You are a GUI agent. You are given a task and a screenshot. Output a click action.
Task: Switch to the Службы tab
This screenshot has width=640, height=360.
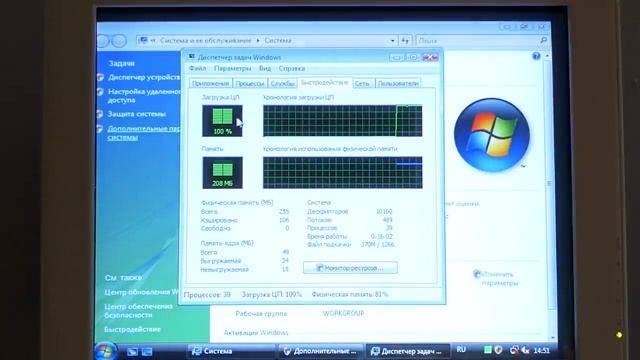pyautogui.click(x=282, y=83)
